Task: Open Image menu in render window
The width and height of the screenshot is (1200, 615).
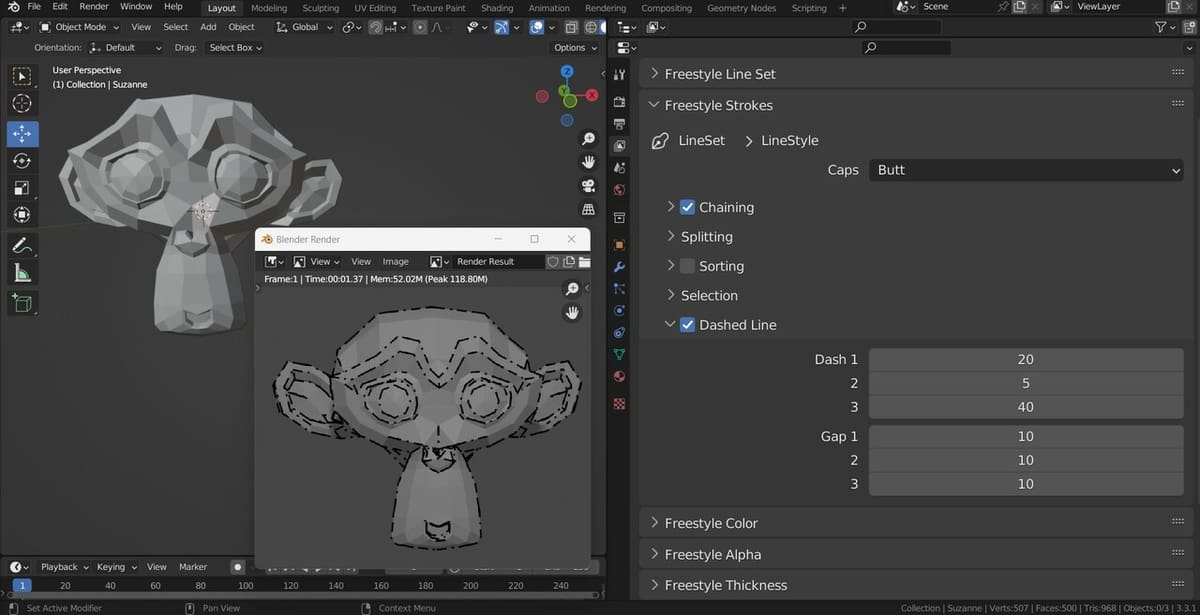Action: coord(395,262)
